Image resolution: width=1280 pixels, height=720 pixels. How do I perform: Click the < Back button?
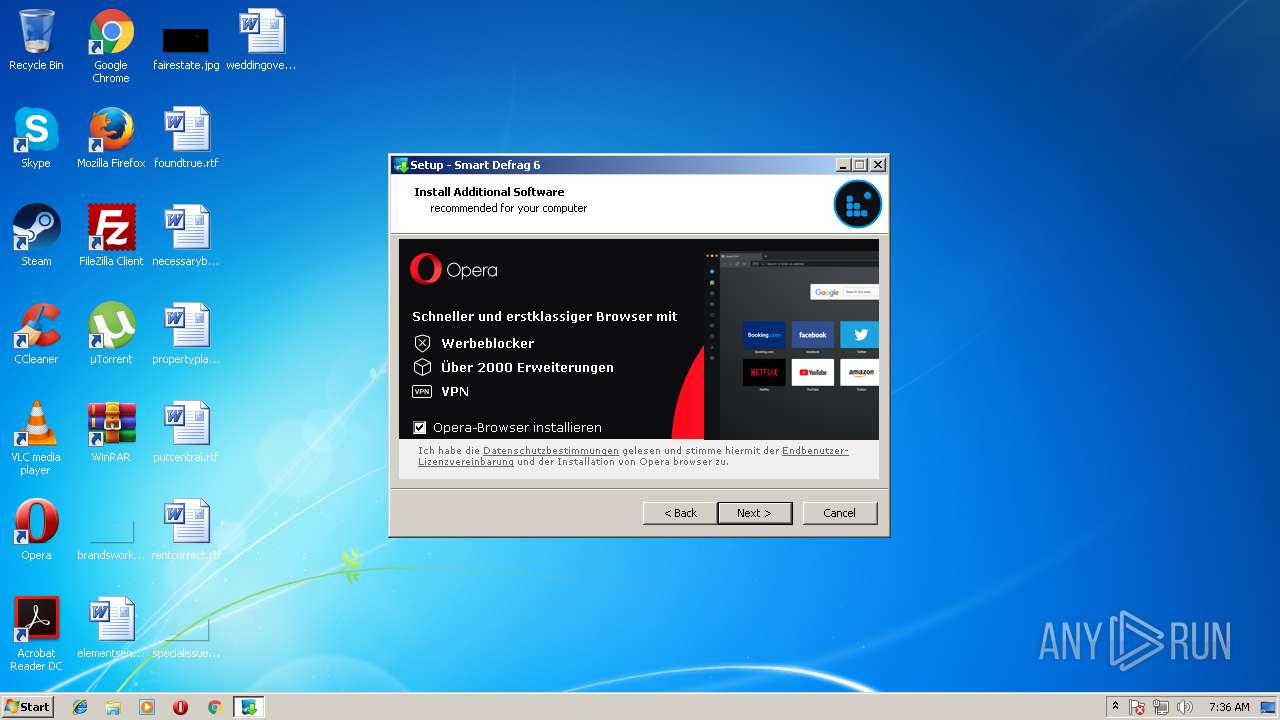pyautogui.click(x=680, y=513)
